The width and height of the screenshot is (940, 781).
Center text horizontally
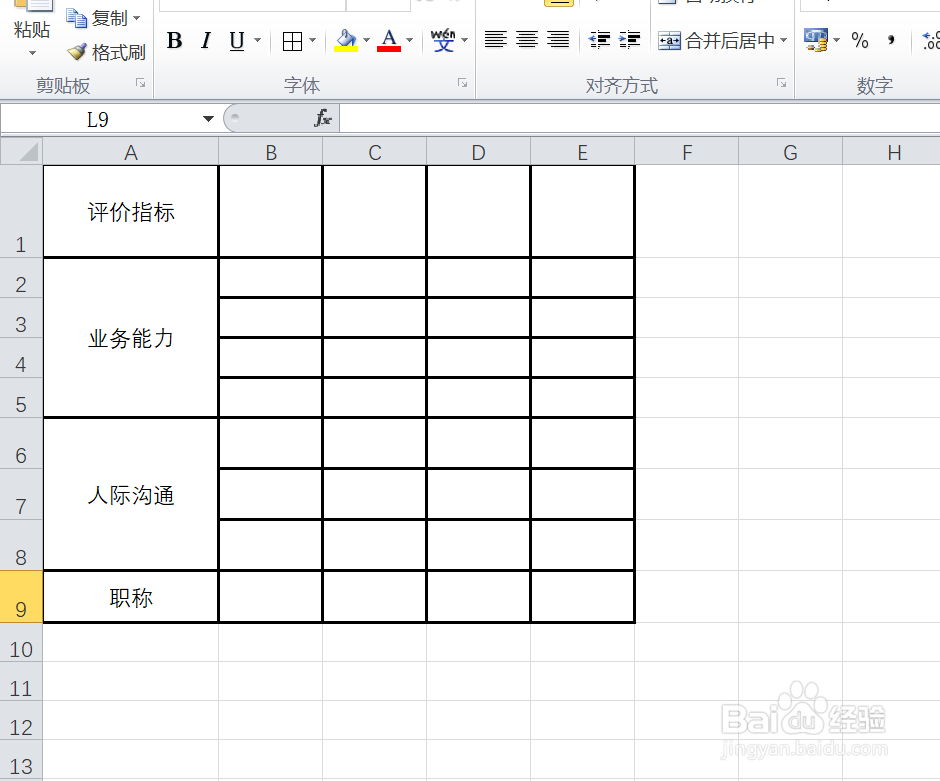point(527,40)
